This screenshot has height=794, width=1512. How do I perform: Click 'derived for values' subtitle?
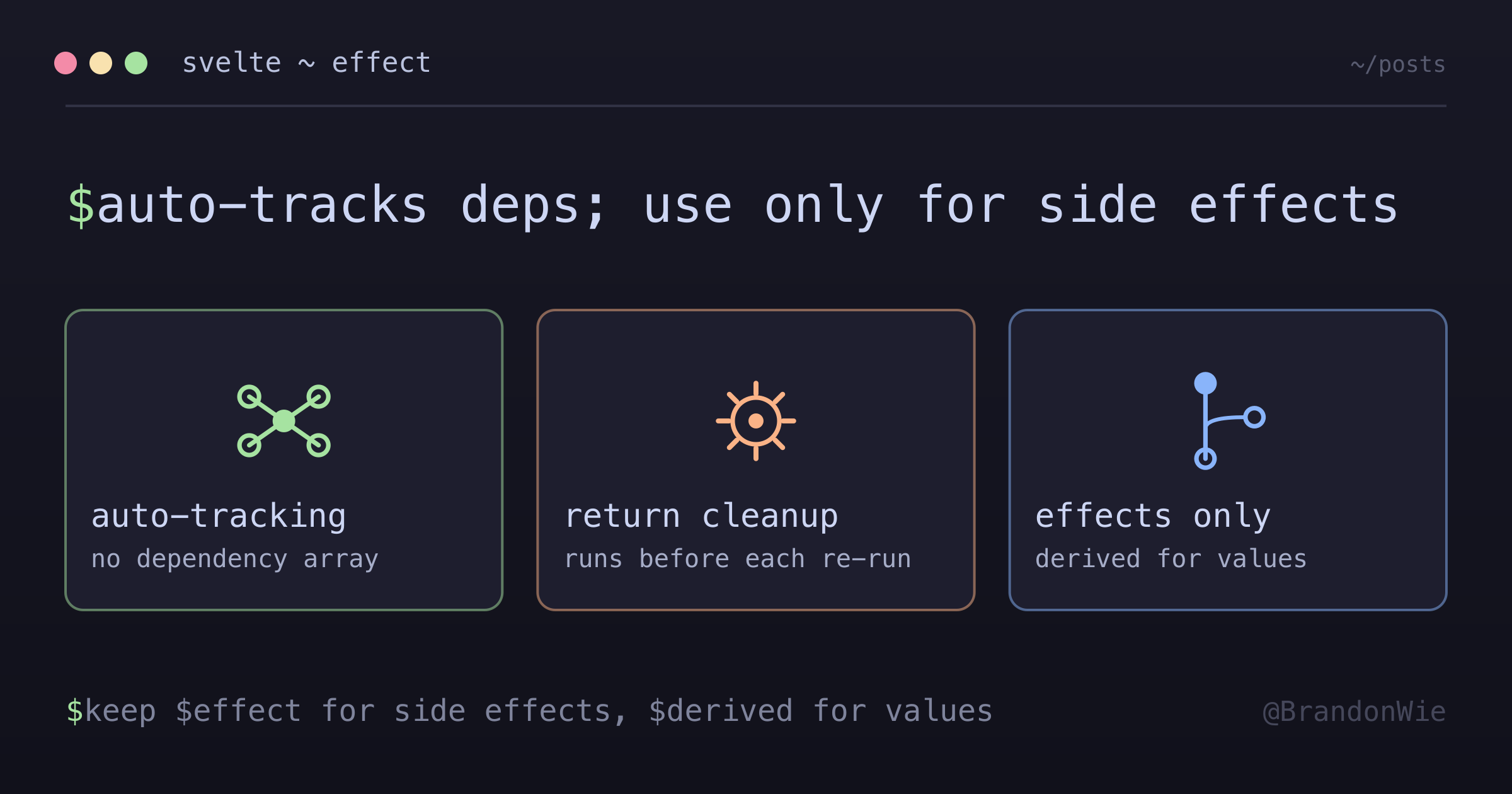[1171, 559]
